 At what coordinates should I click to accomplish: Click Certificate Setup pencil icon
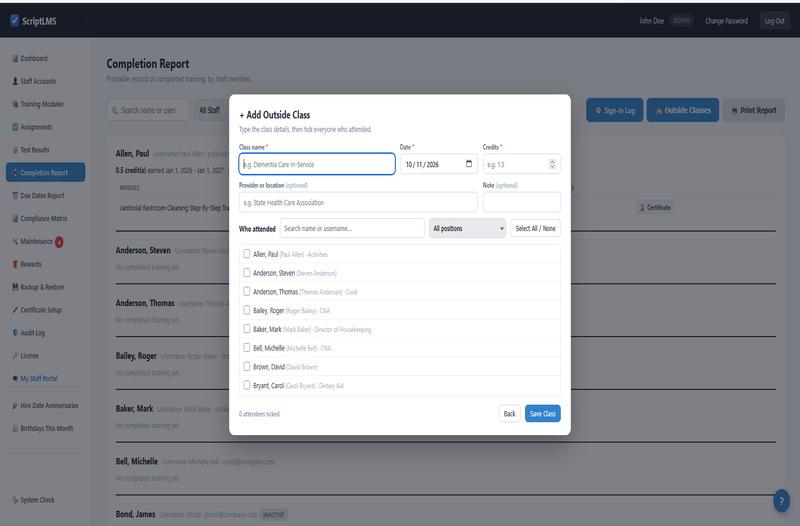pyautogui.click(x=15, y=310)
